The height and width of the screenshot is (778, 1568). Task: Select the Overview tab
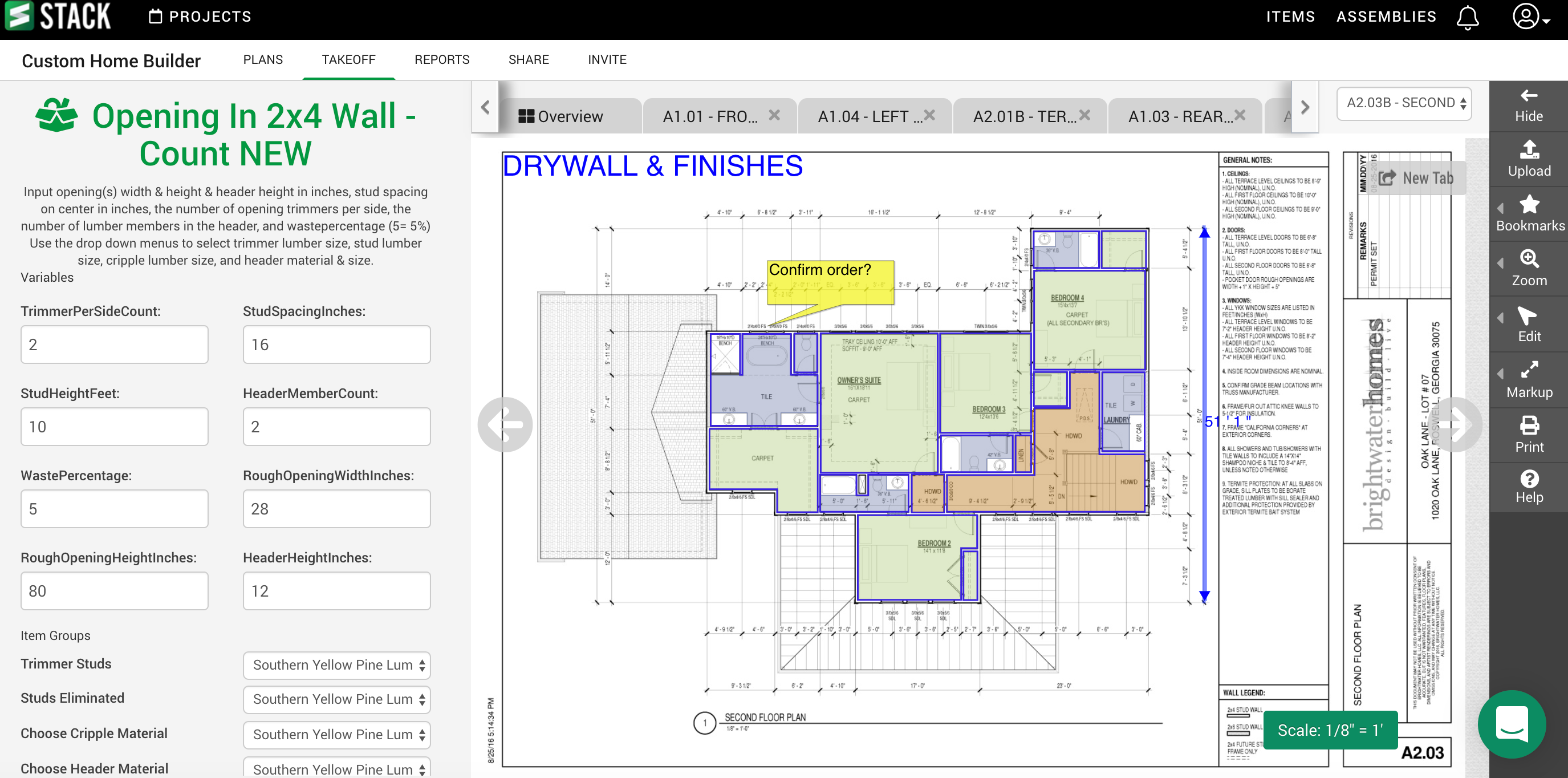(561, 116)
